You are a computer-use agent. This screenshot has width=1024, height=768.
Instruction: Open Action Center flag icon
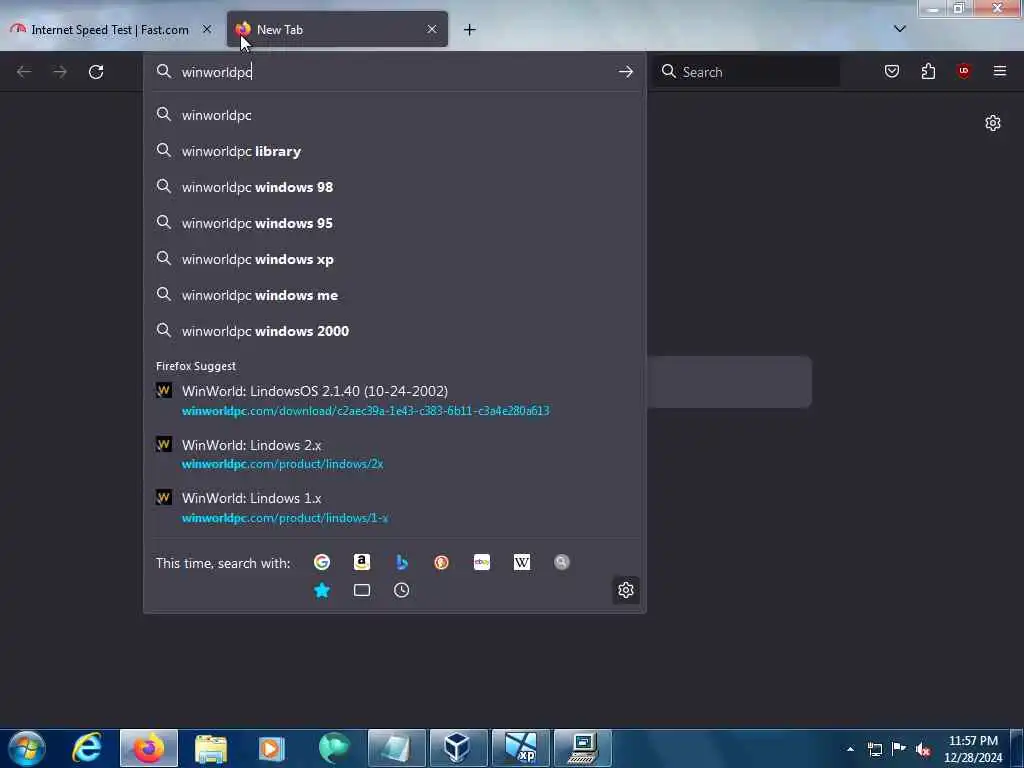(899, 749)
